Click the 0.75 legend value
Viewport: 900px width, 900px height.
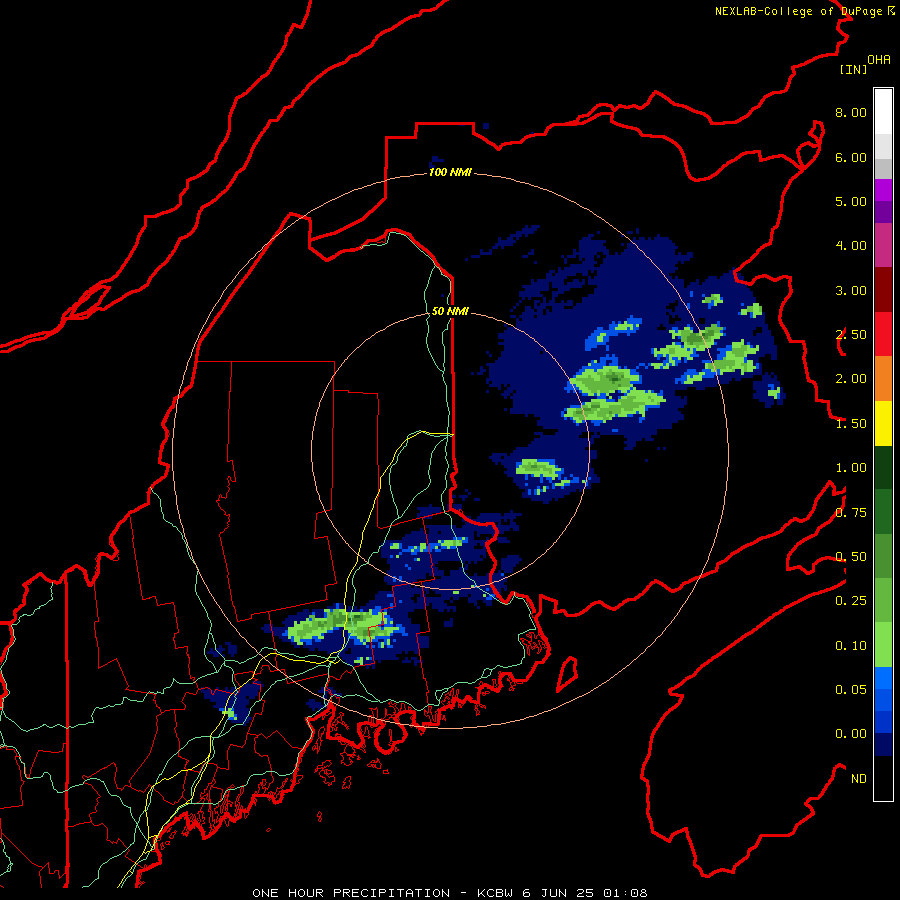click(x=851, y=513)
